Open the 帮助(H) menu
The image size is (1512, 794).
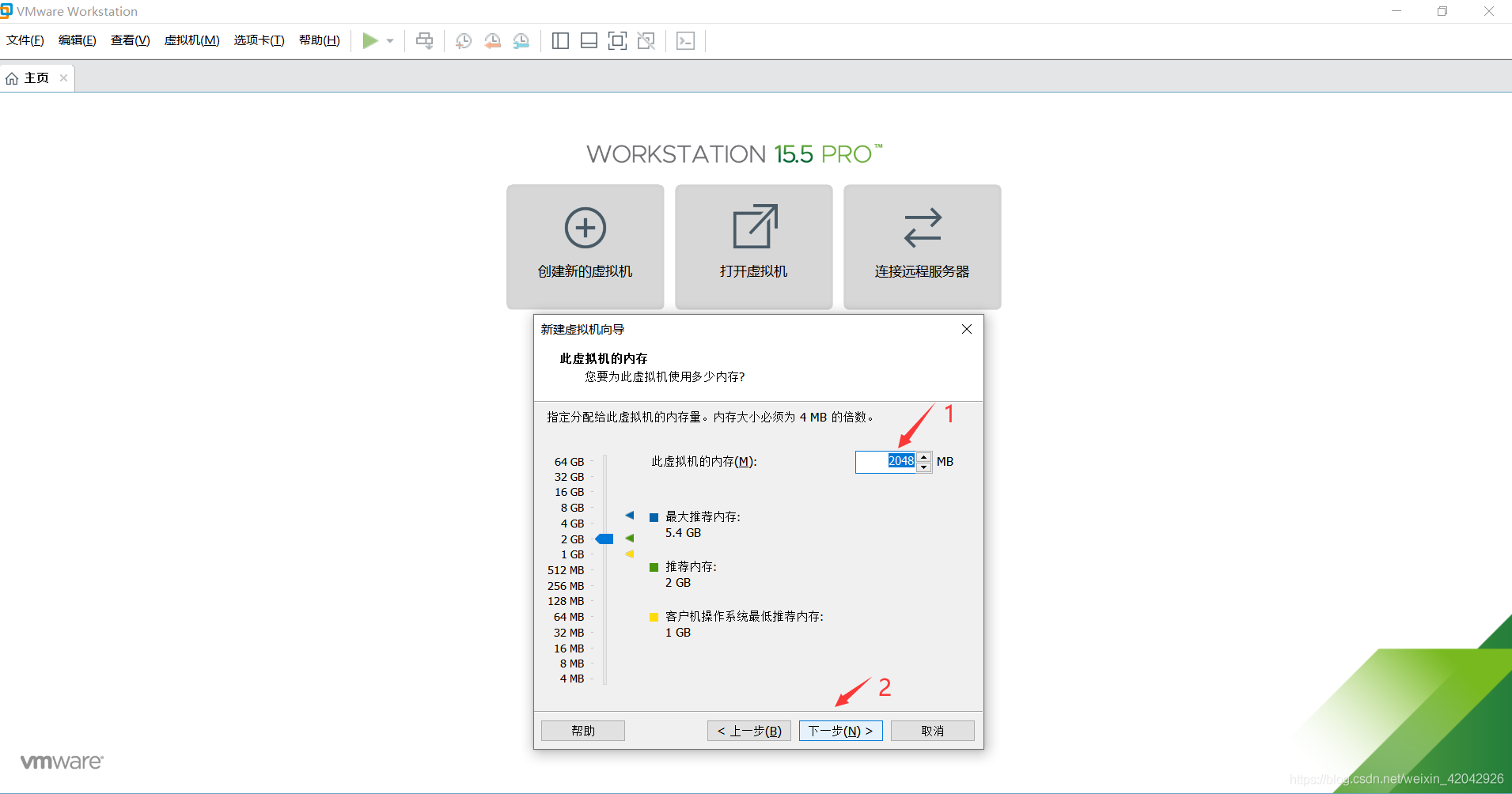(320, 40)
